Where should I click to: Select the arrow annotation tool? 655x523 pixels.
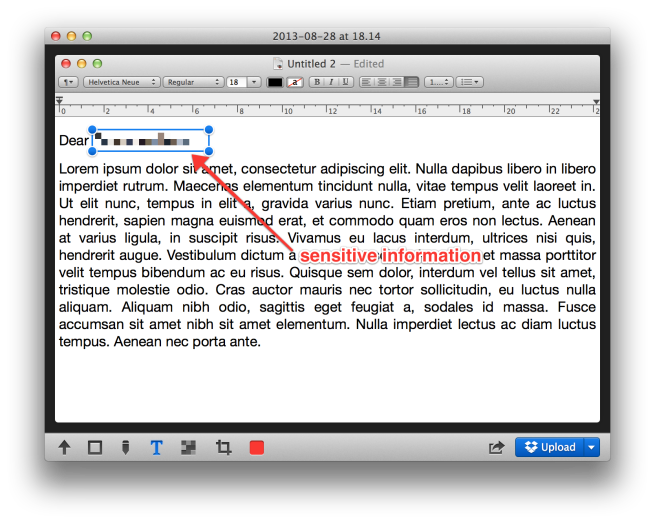[65, 448]
